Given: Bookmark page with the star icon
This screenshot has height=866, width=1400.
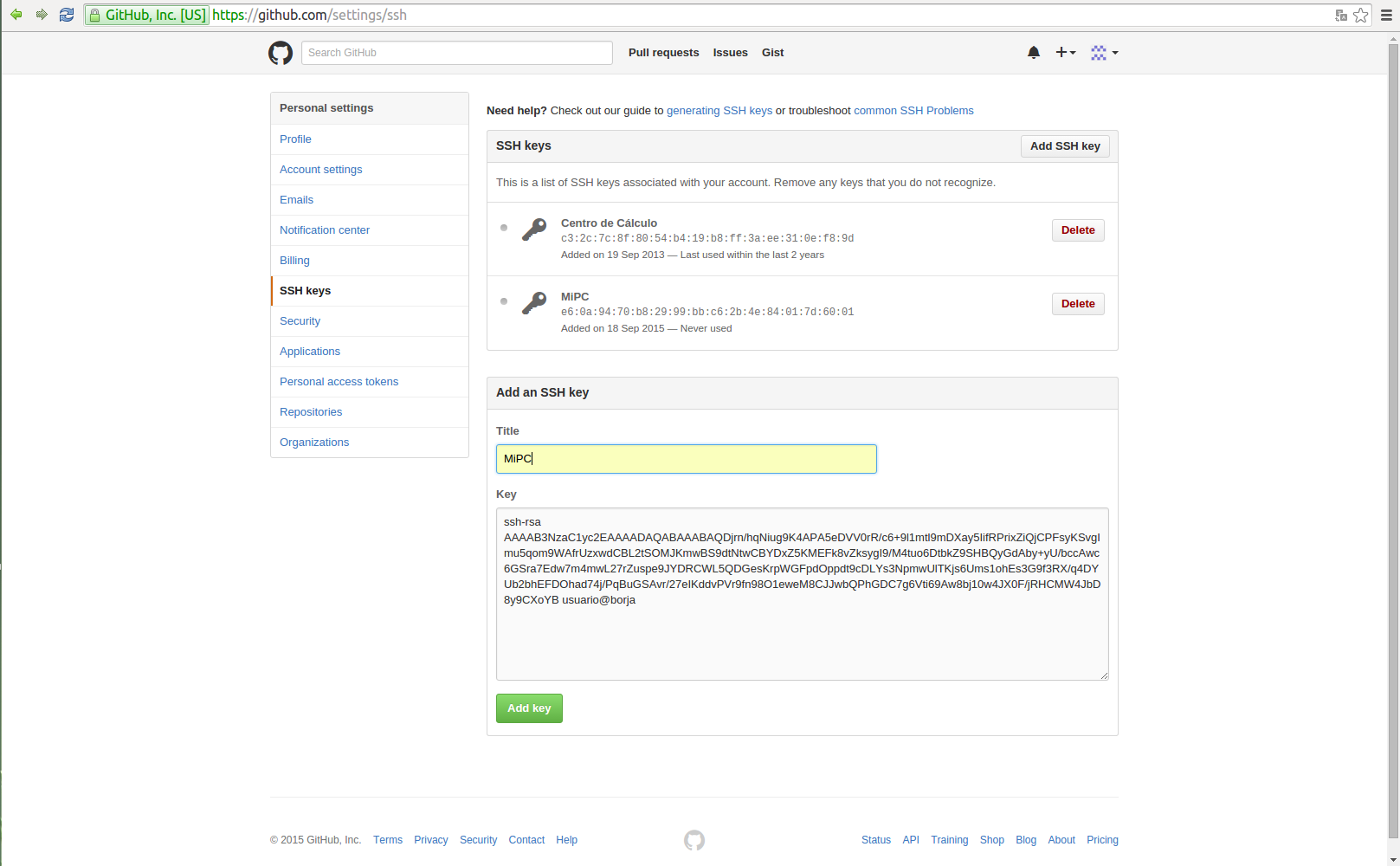Looking at the screenshot, I should [1361, 15].
